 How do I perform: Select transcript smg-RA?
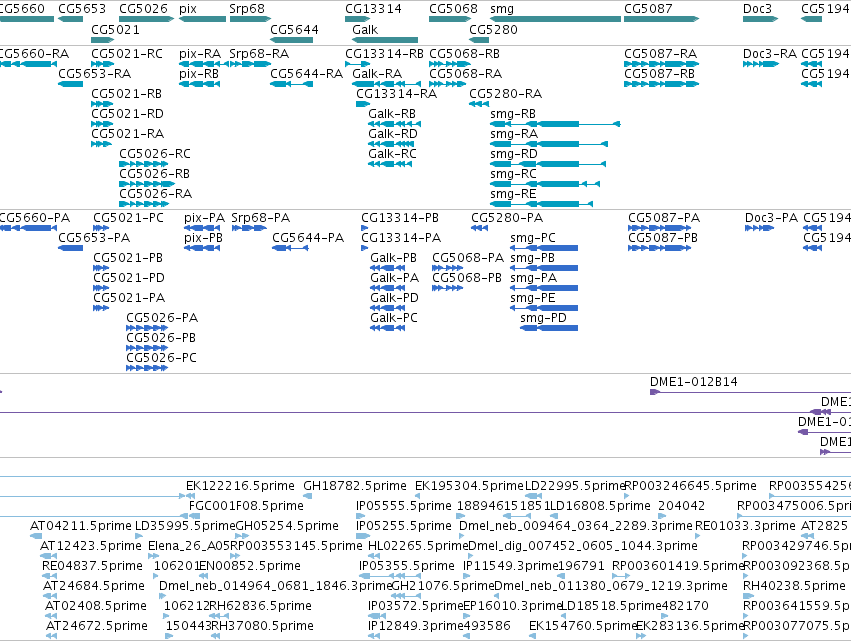coord(549,144)
